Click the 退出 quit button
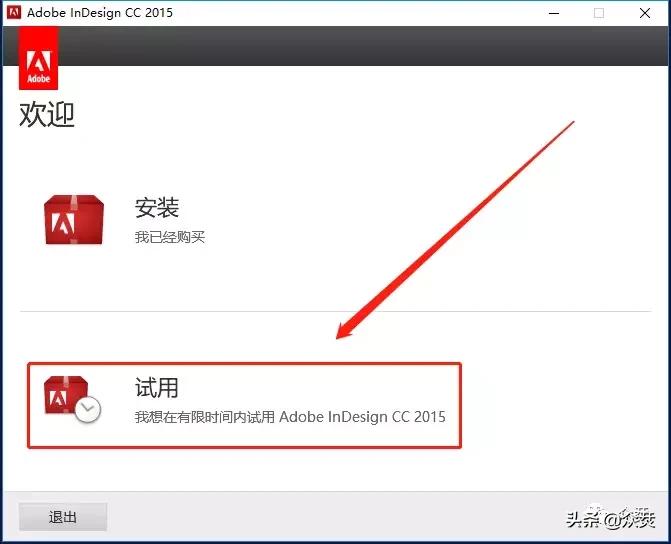Viewport: 671px width, 544px height. [63, 517]
